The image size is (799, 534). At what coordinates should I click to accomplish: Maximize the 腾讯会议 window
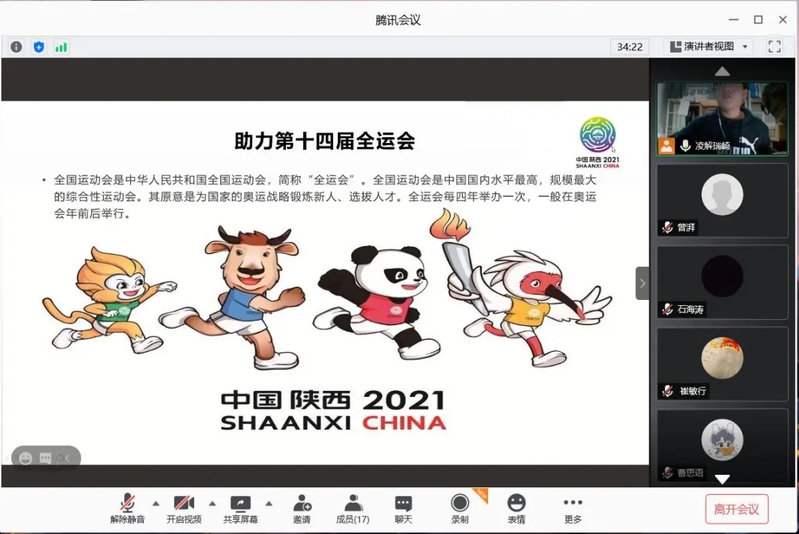(x=758, y=19)
